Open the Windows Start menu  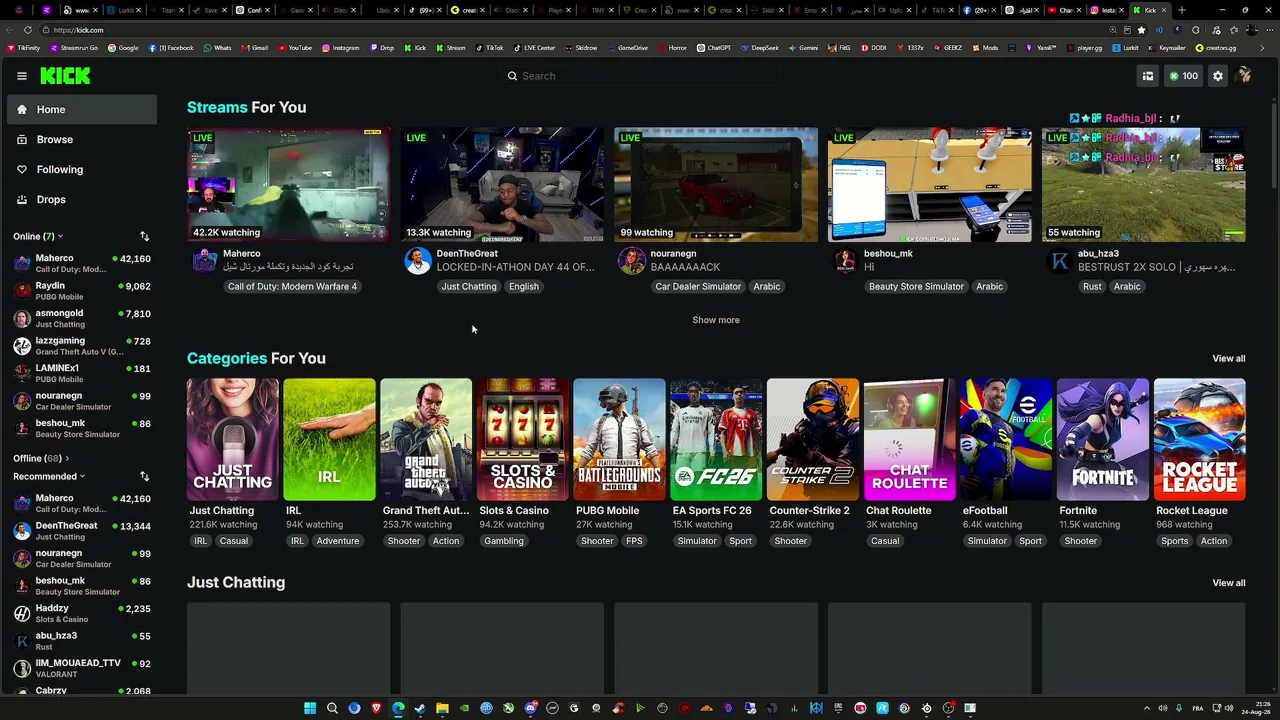[310, 708]
